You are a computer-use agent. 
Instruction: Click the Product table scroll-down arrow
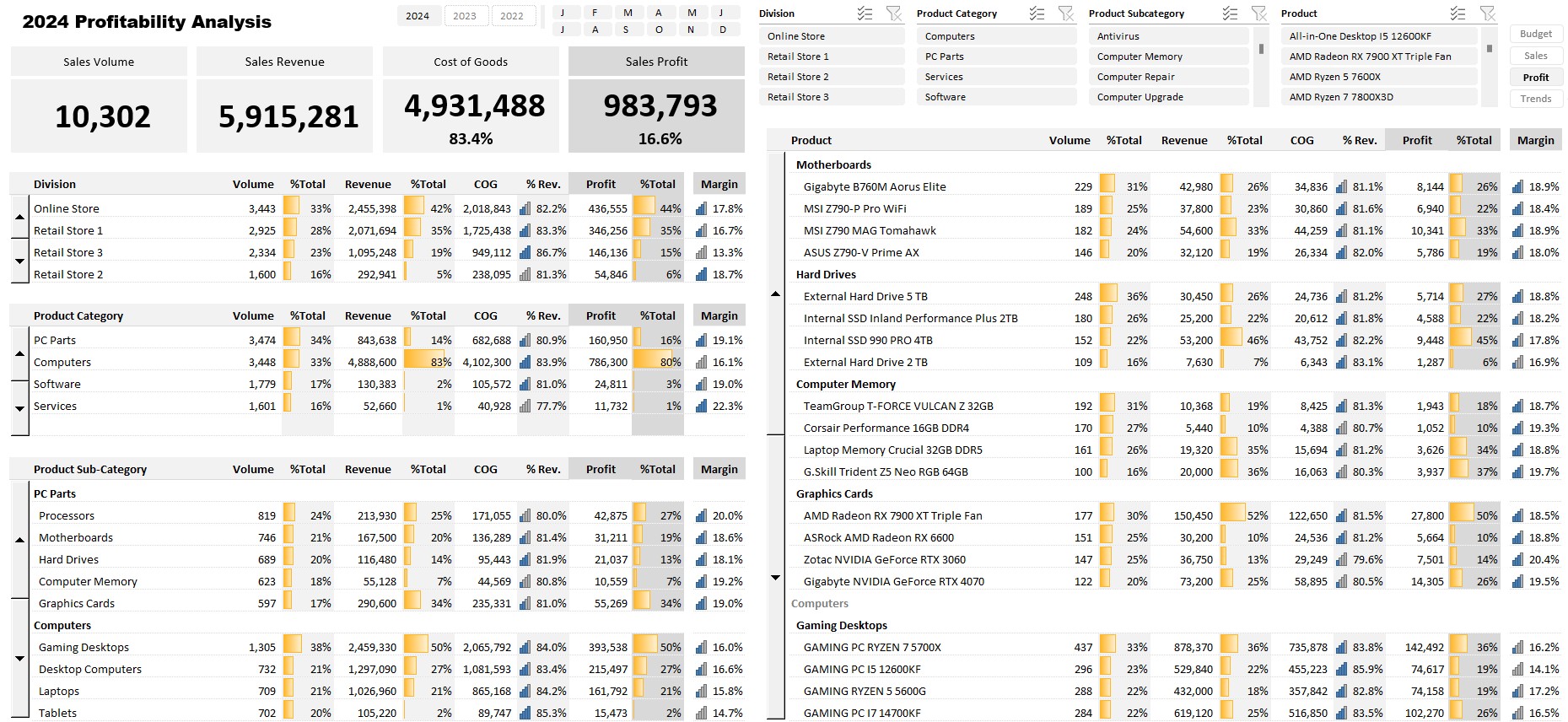pyautogui.click(x=775, y=578)
